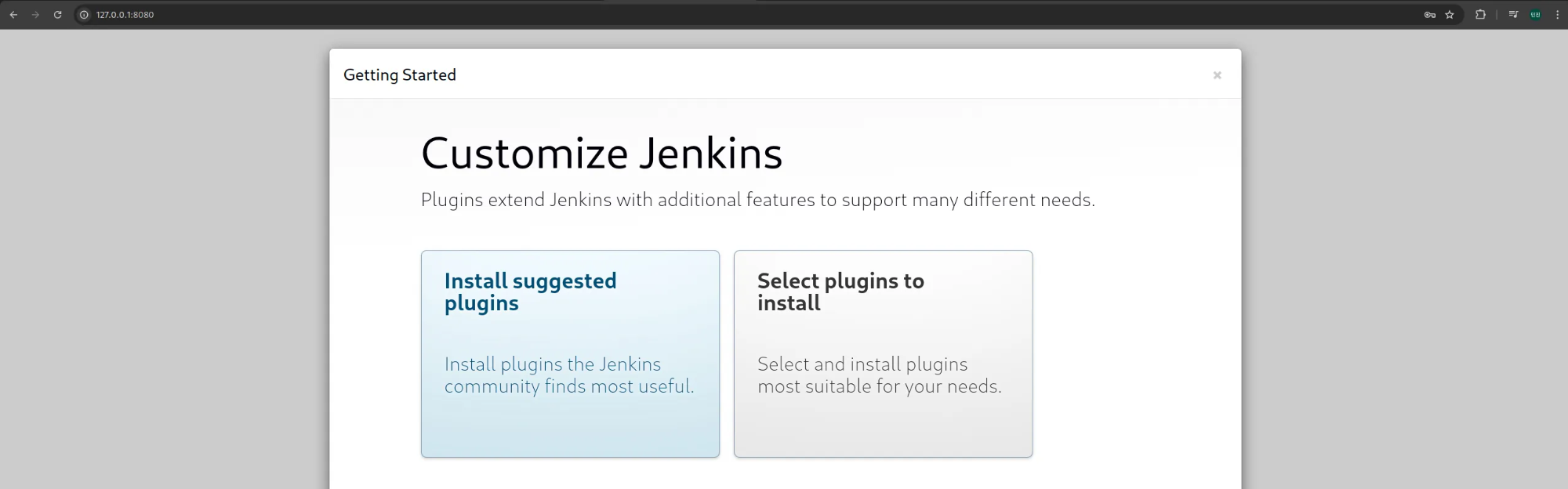
Task: Open the browser extensions puzzle icon
Action: (1480, 15)
